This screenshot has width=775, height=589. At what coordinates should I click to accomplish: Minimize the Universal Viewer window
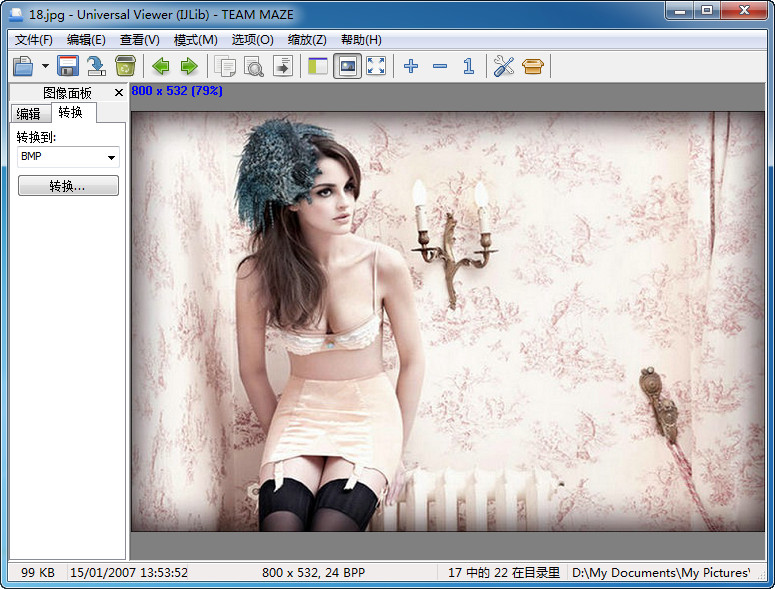click(679, 11)
